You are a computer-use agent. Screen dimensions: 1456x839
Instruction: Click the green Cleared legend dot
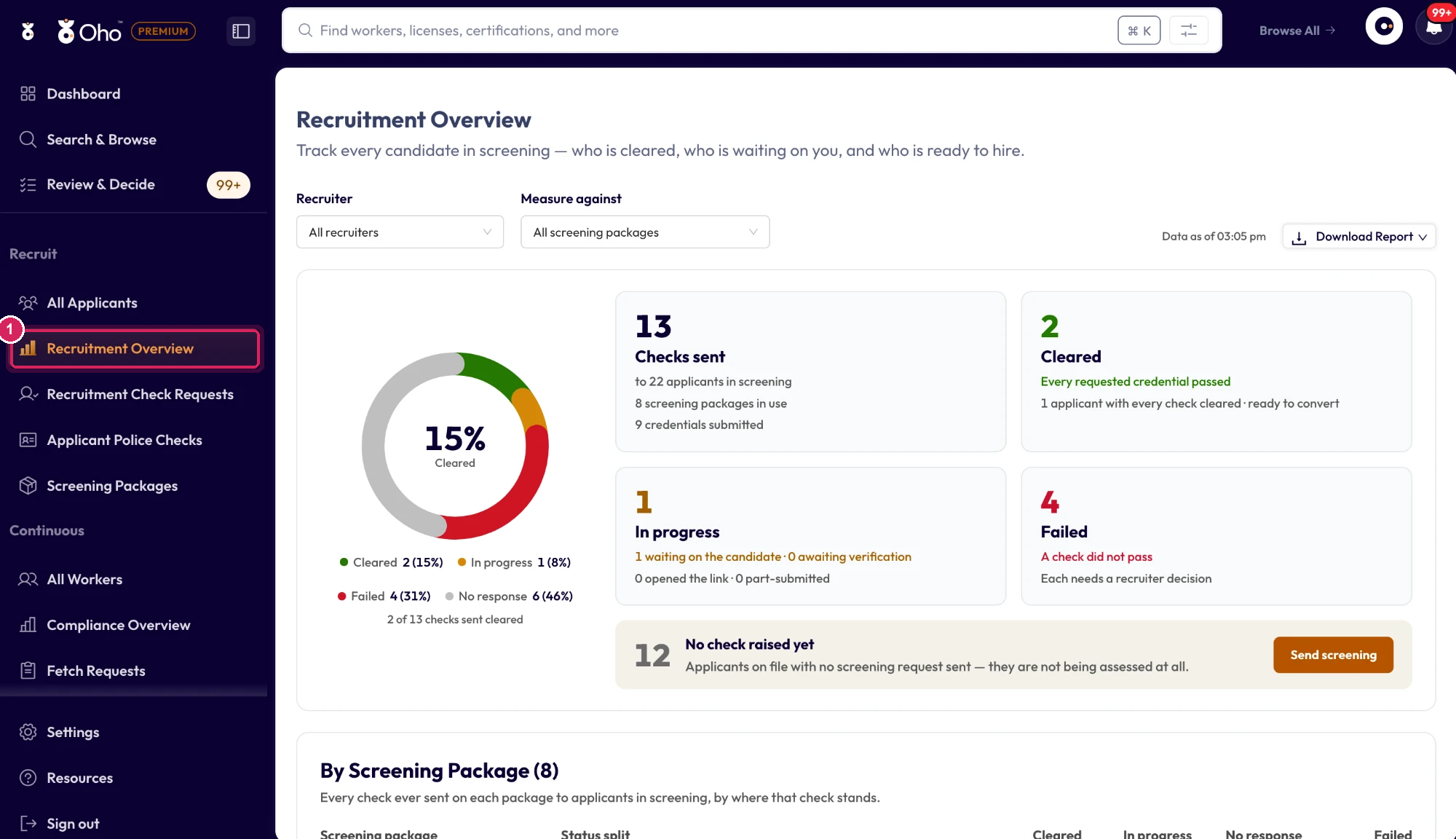[x=344, y=562]
